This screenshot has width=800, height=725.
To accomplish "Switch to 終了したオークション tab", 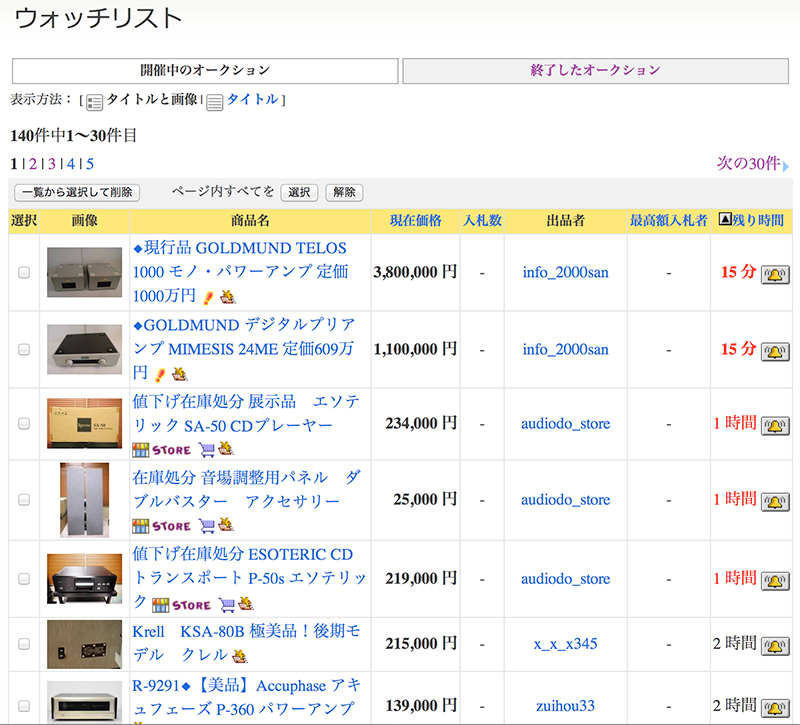I will pyautogui.click(x=595, y=71).
